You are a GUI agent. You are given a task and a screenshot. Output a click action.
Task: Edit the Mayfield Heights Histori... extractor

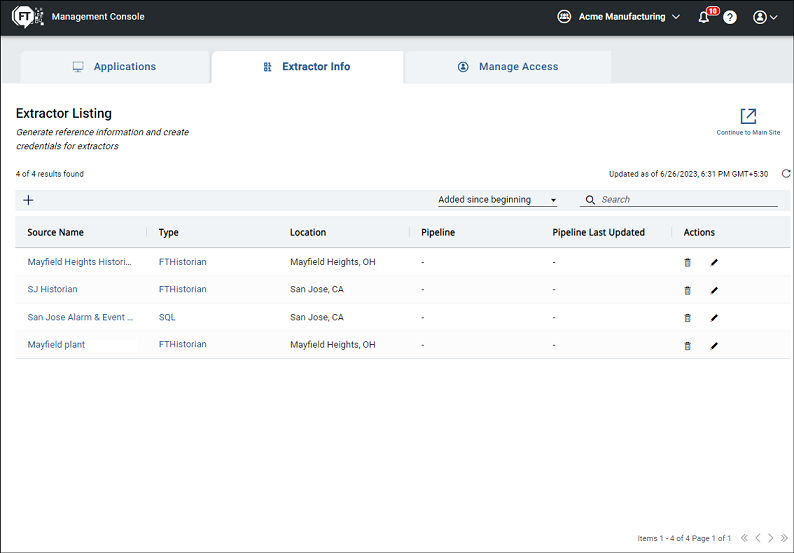pos(714,262)
